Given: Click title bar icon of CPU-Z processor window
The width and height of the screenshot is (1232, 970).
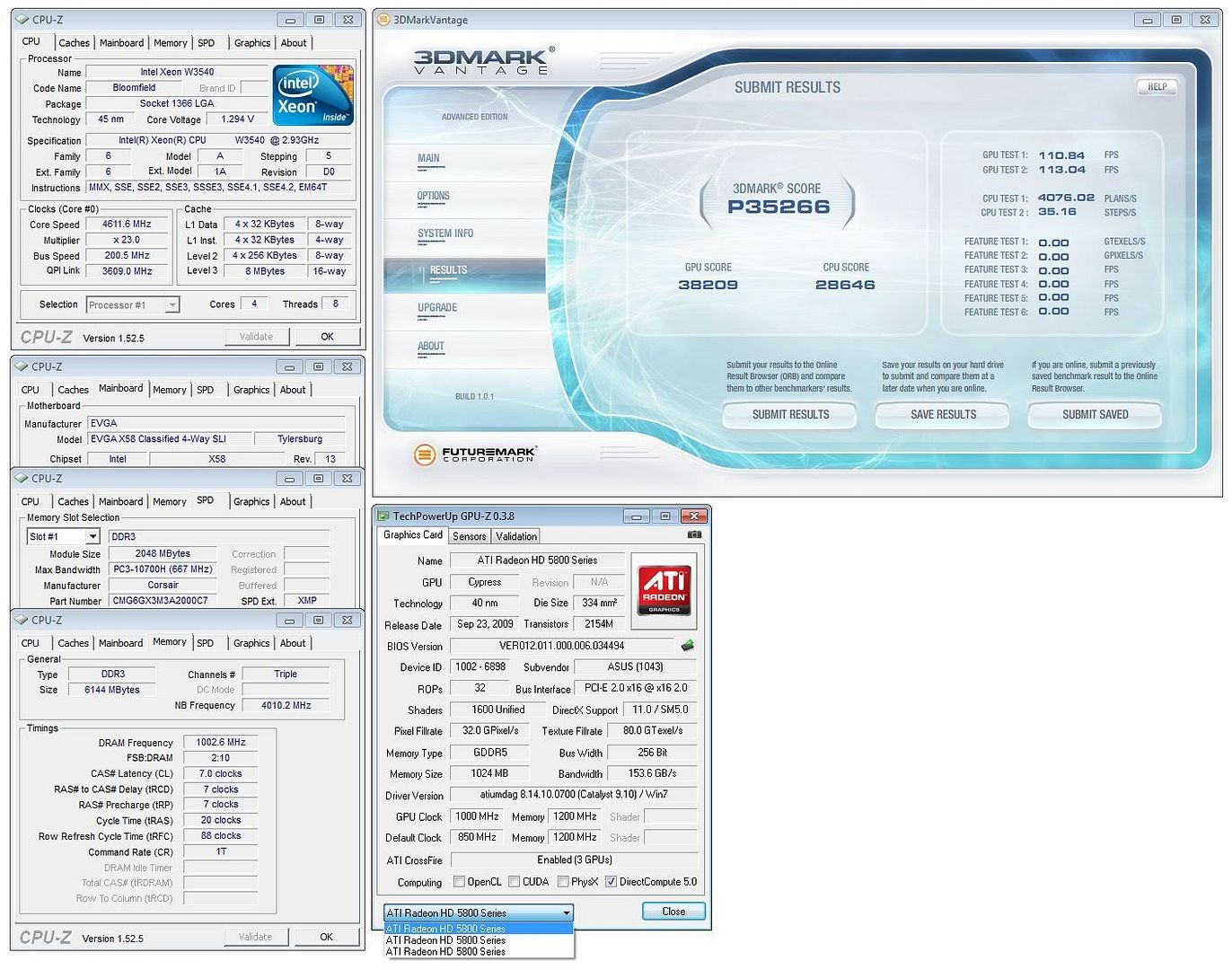Looking at the screenshot, I should tap(22, 20).
